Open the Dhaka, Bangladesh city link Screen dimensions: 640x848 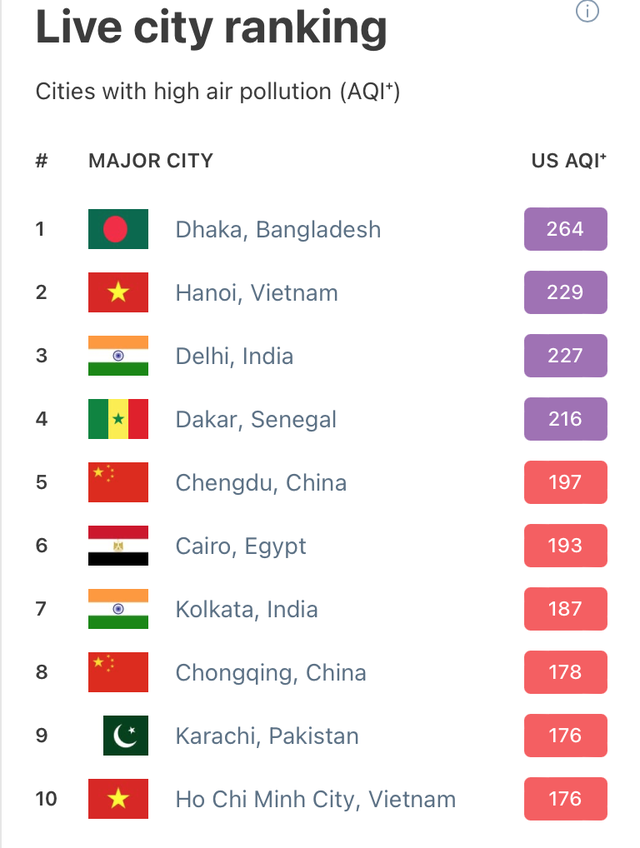pos(278,230)
